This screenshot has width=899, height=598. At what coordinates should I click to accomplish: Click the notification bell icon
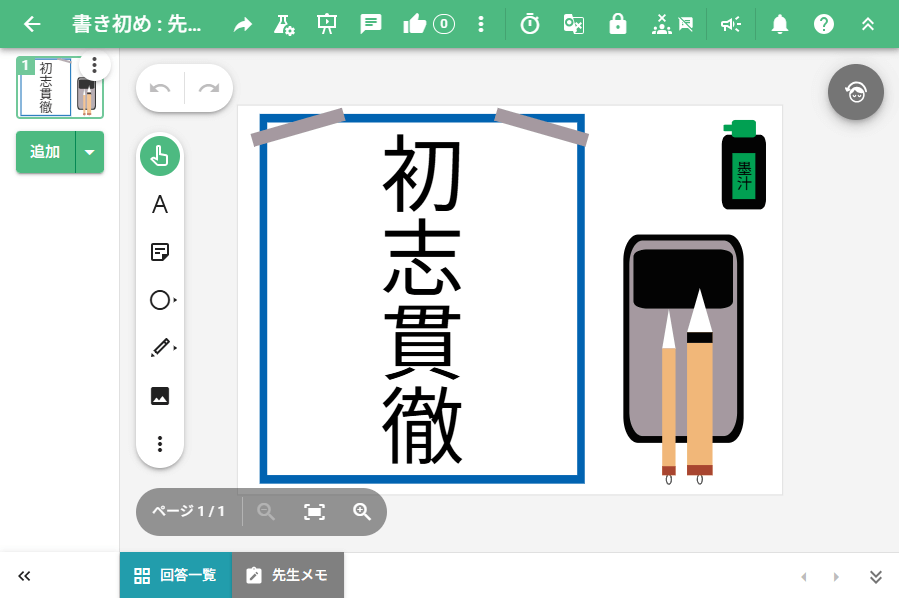[x=780, y=24]
